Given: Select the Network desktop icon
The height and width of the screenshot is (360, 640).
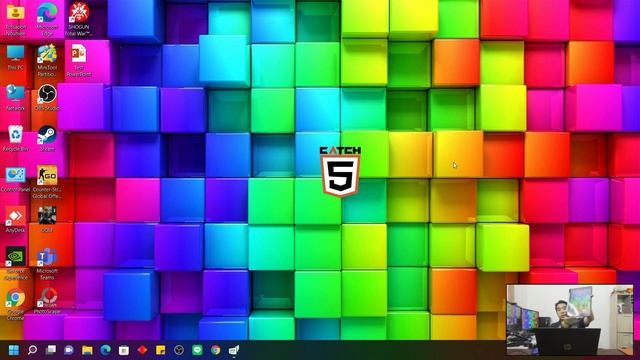Looking at the screenshot, I should point(16,98).
